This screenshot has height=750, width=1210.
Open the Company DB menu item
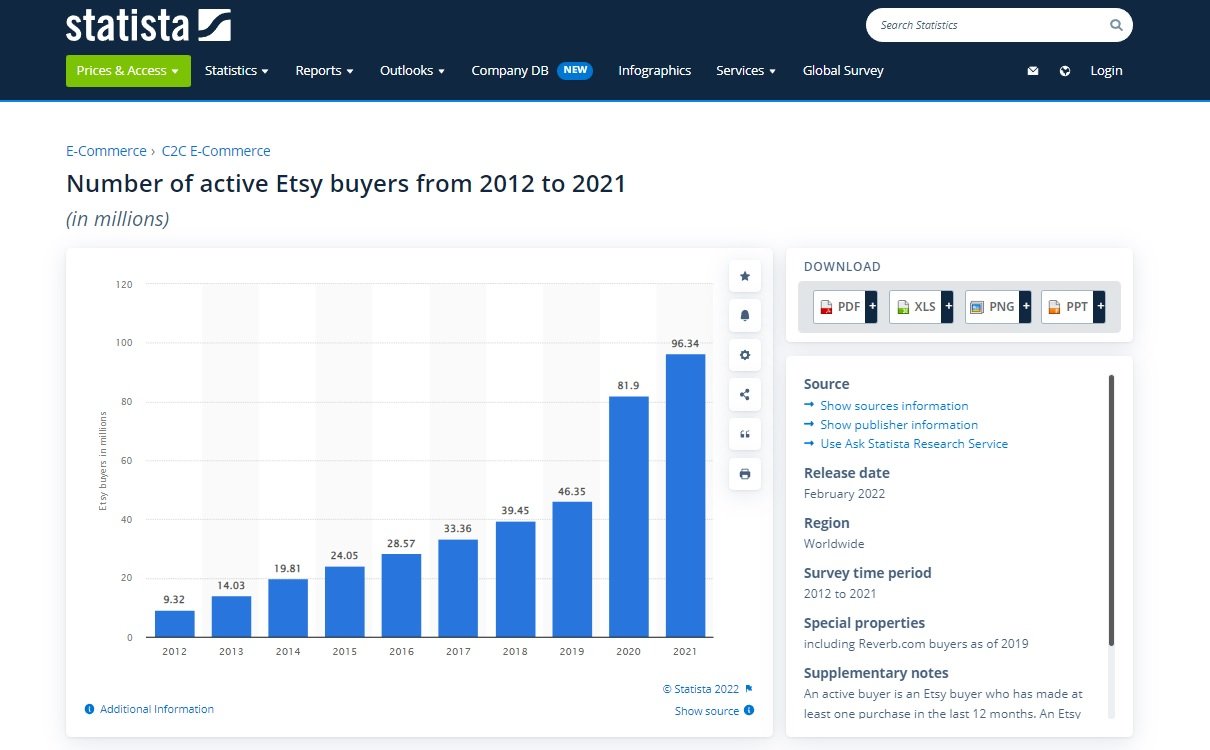[x=532, y=71]
